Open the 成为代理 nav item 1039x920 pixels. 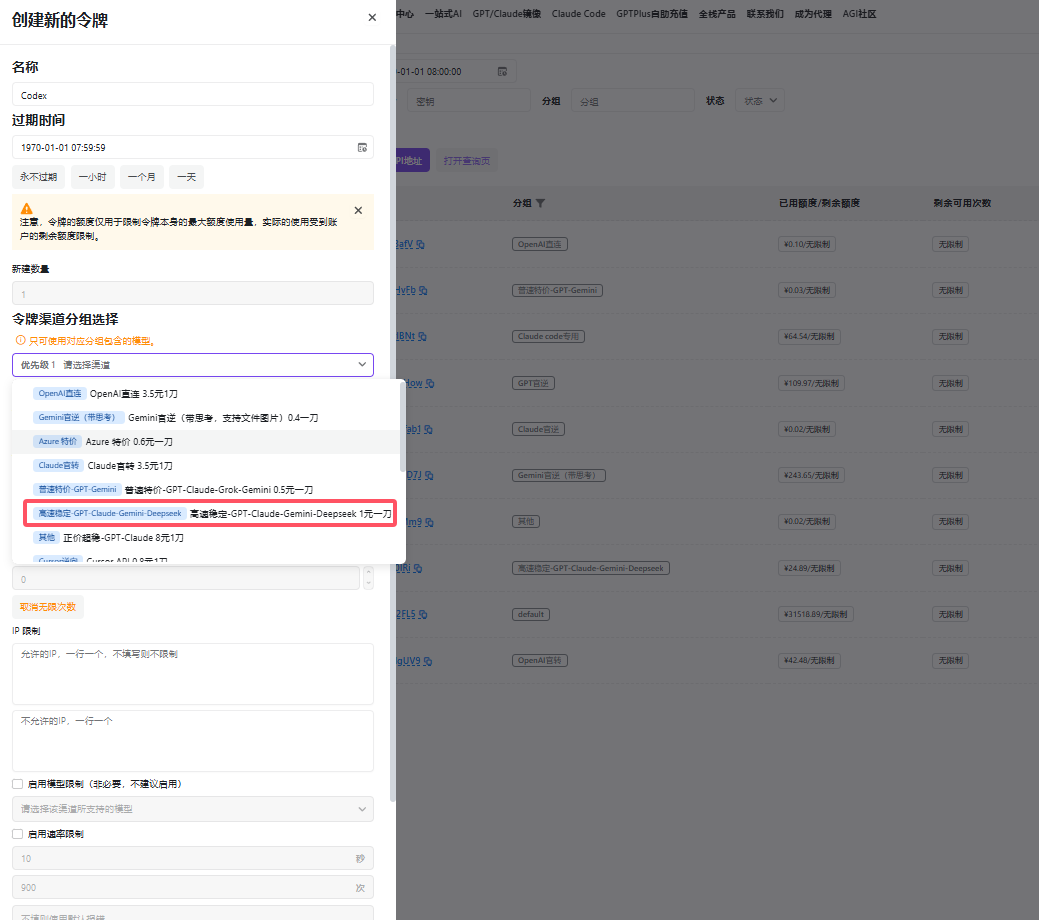pos(813,14)
